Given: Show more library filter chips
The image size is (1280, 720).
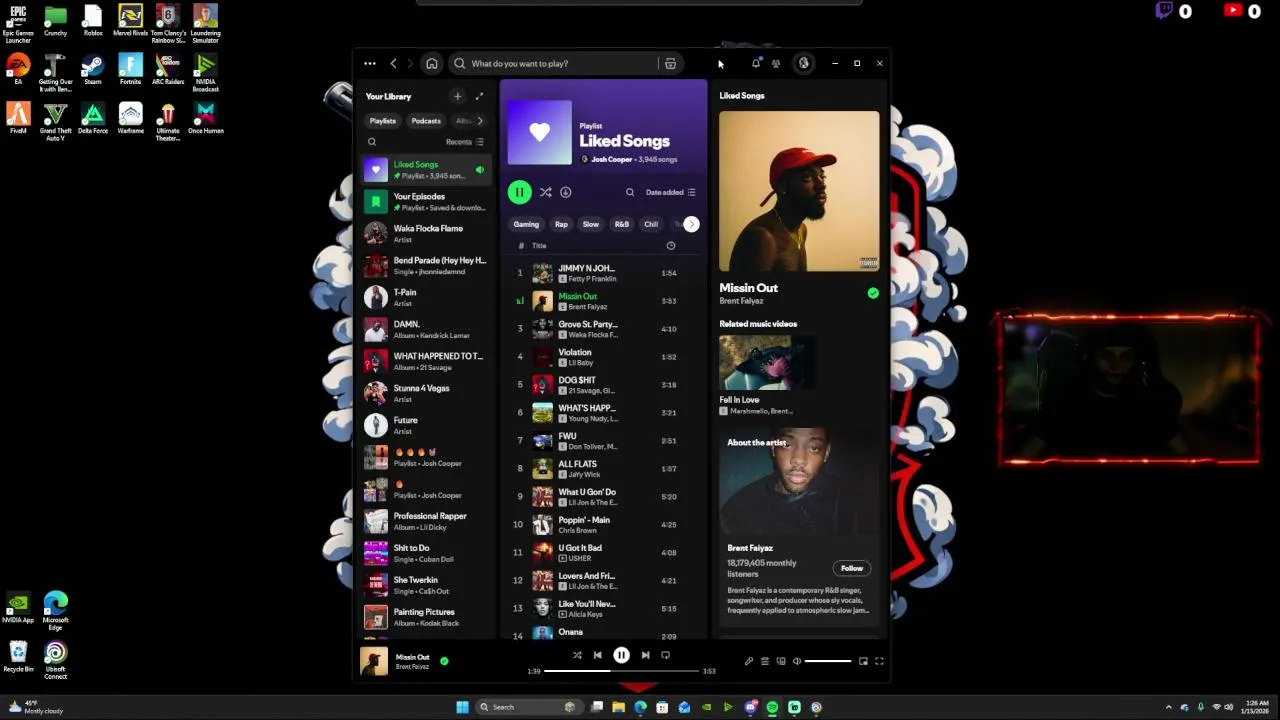Looking at the screenshot, I should pos(479,121).
